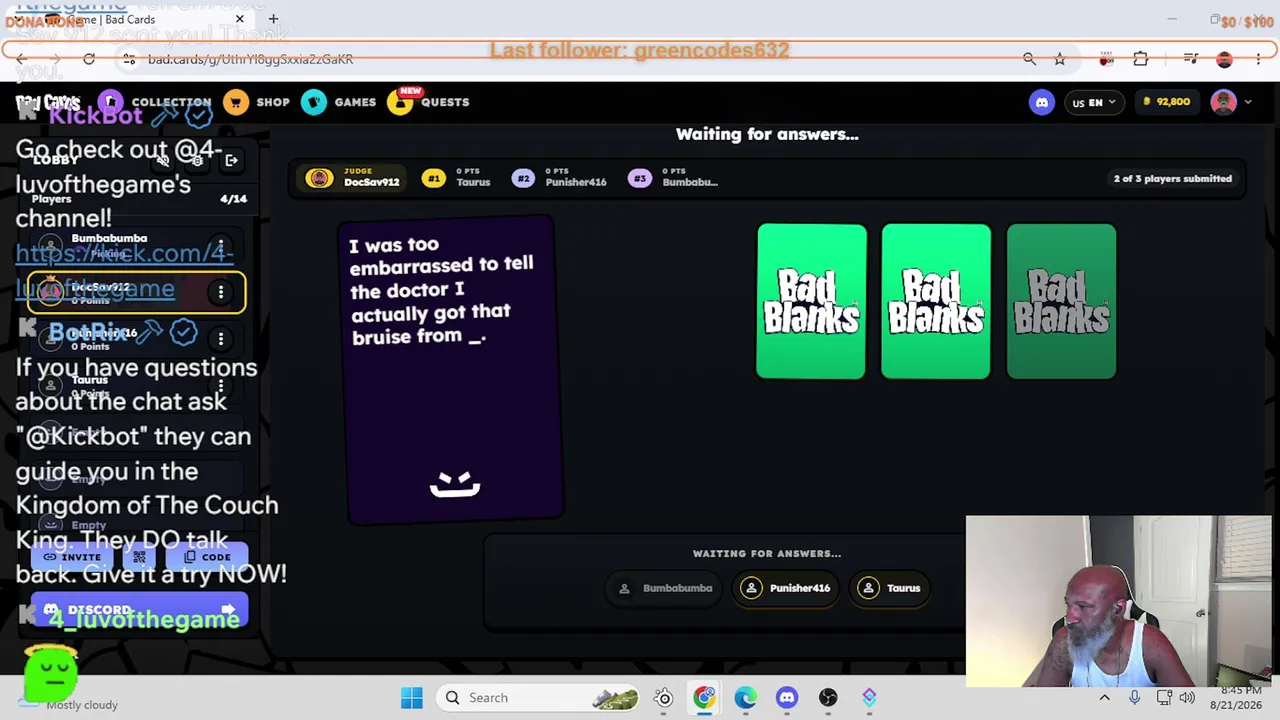Click the Taurus submitted status chip

point(889,588)
